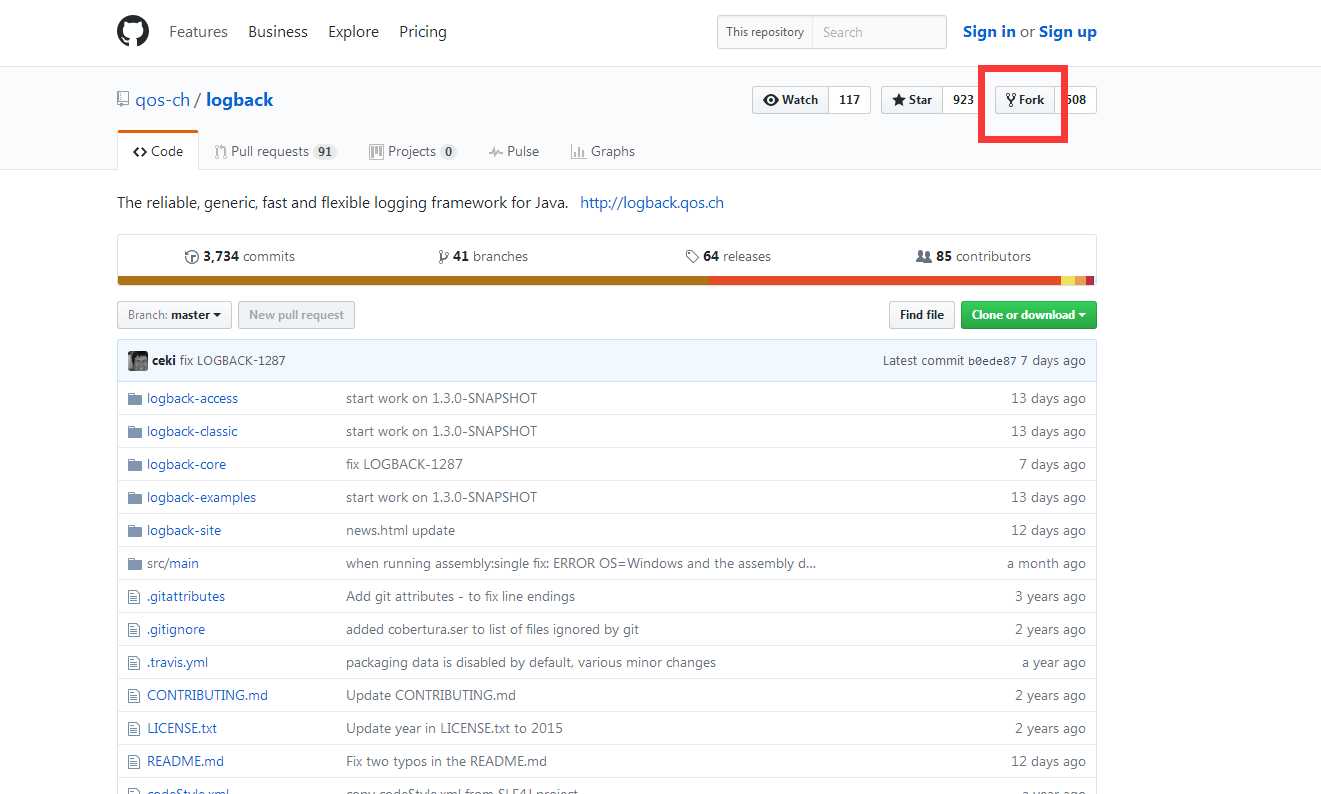Screen dimensions: 1321x794
Task: Click file icon for .travis.yml
Action: pyautogui.click(x=134, y=663)
